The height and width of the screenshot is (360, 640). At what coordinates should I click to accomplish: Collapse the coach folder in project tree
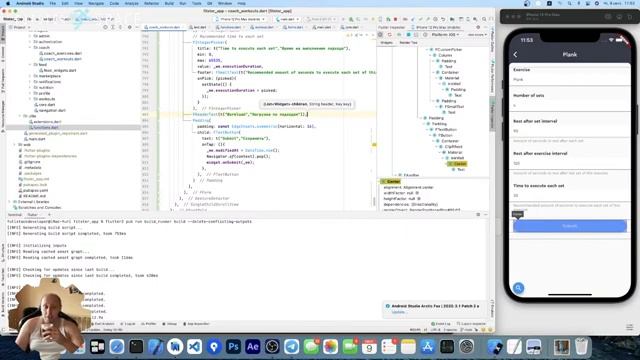coord(30,47)
